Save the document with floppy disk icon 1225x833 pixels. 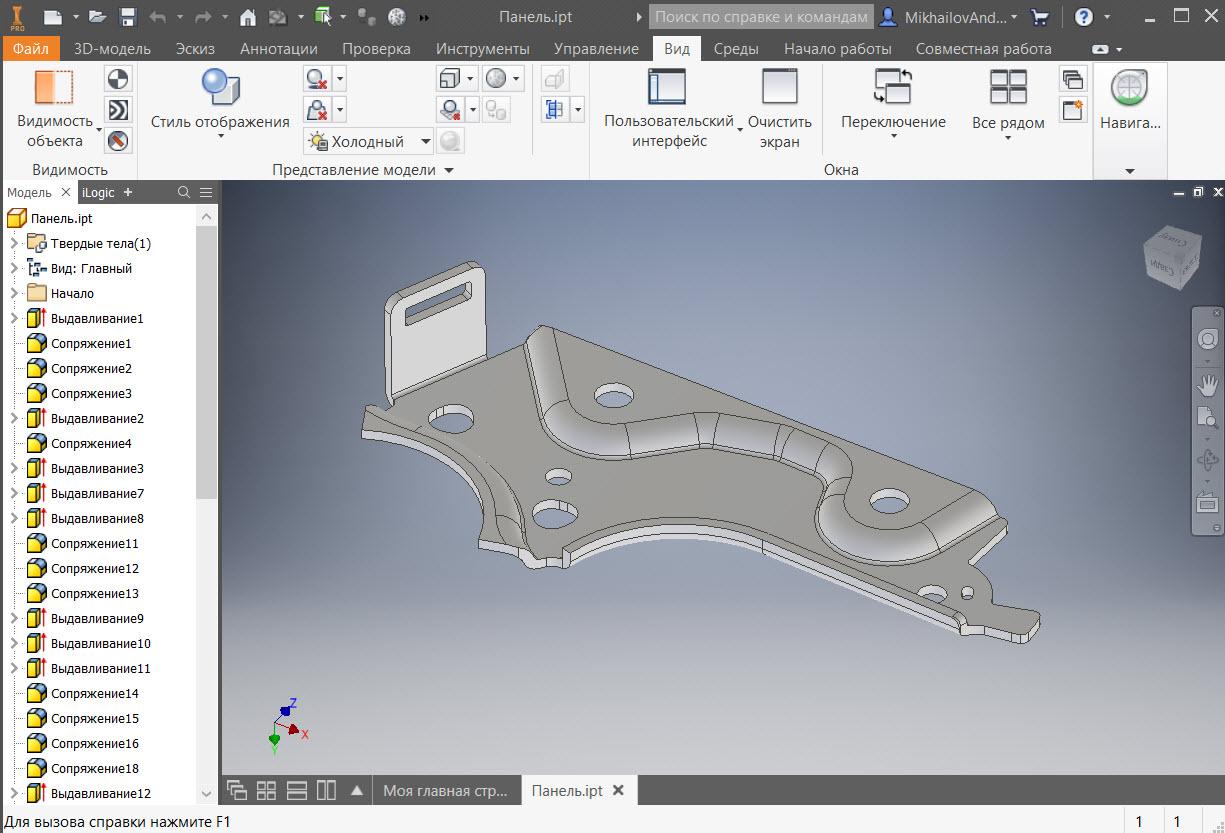pyautogui.click(x=127, y=17)
